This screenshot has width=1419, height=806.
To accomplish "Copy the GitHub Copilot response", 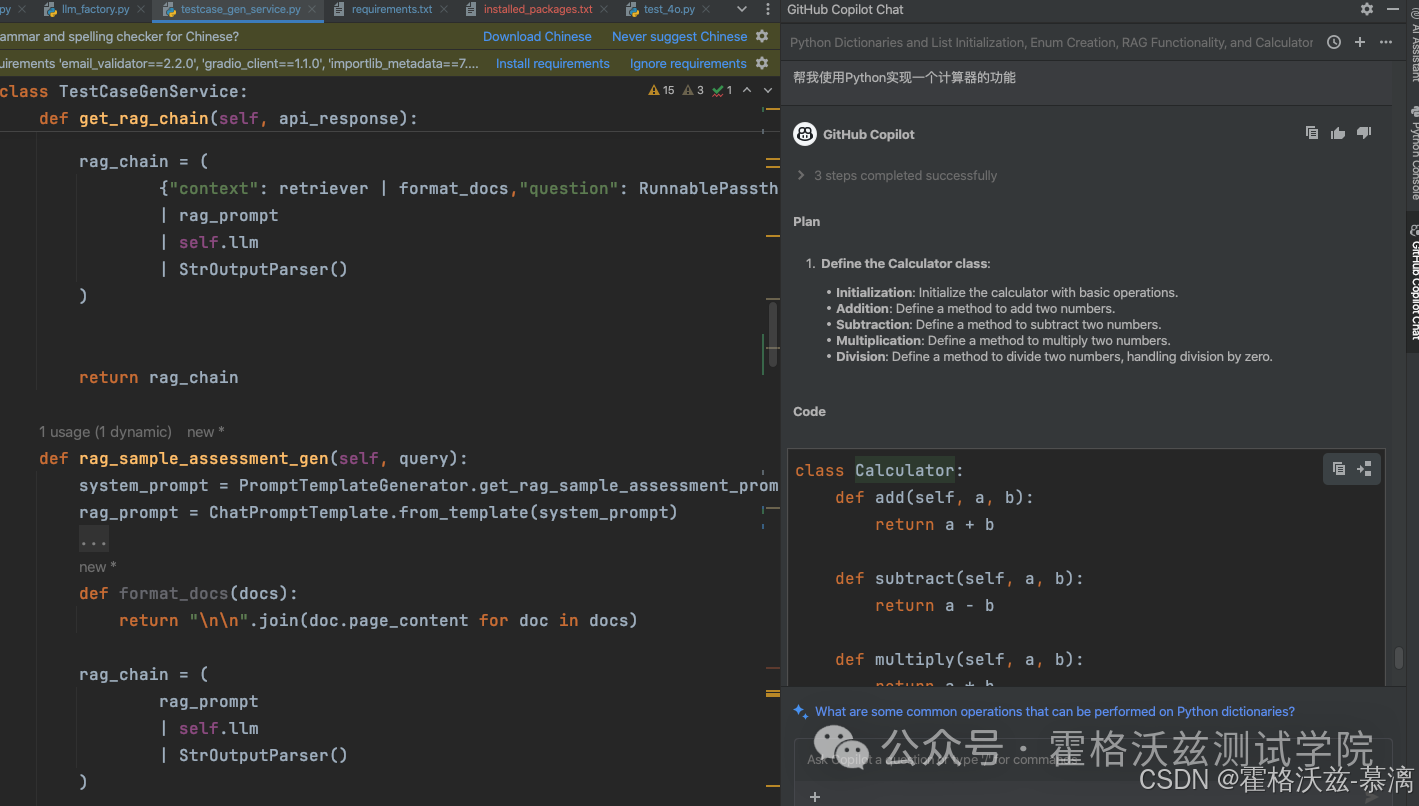I will point(1312,133).
